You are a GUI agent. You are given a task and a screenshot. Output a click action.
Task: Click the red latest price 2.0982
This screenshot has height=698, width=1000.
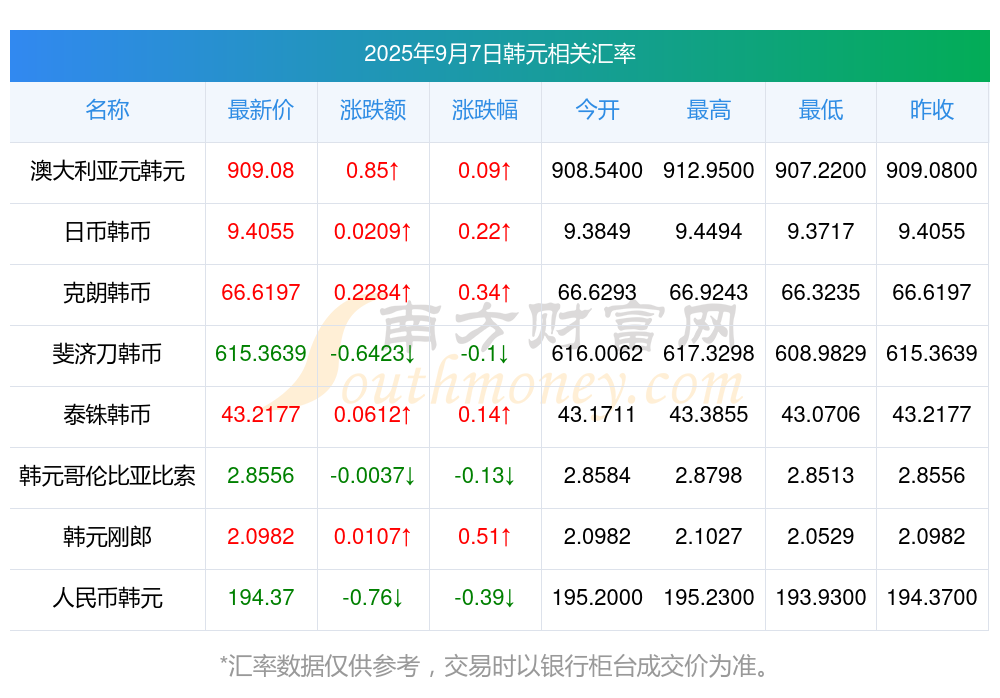click(x=261, y=537)
